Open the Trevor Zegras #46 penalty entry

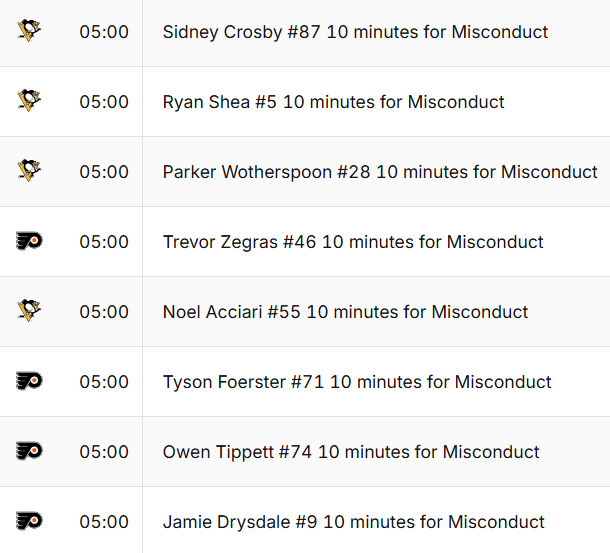click(353, 242)
